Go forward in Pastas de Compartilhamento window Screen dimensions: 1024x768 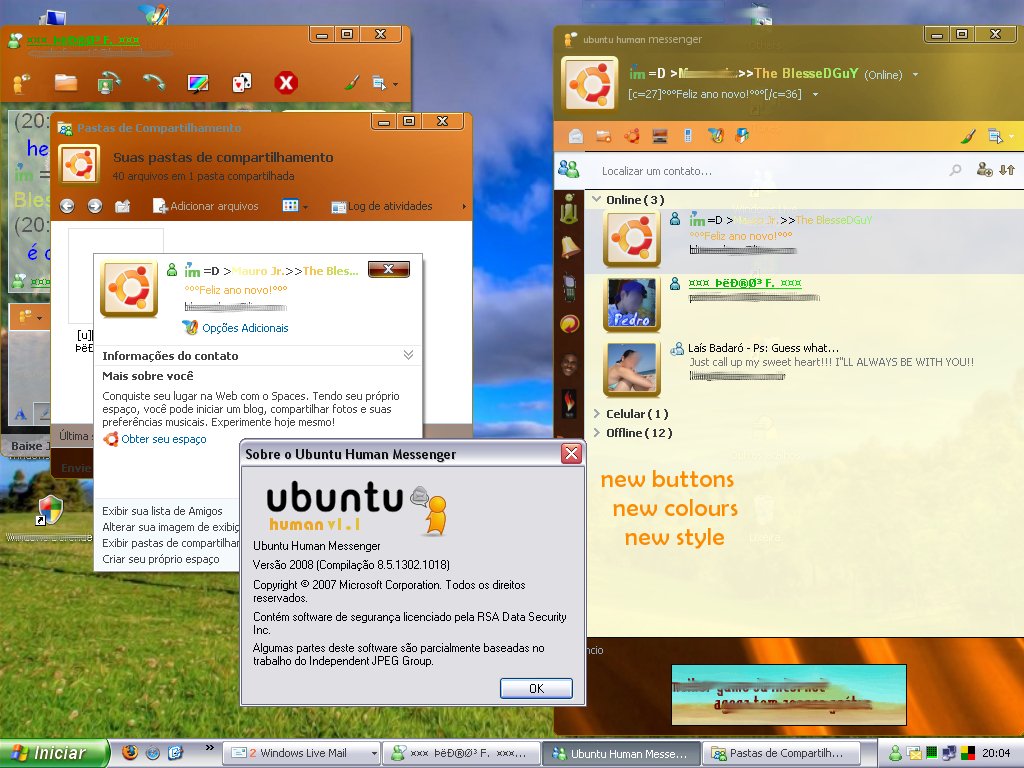(x=95, y=206)
